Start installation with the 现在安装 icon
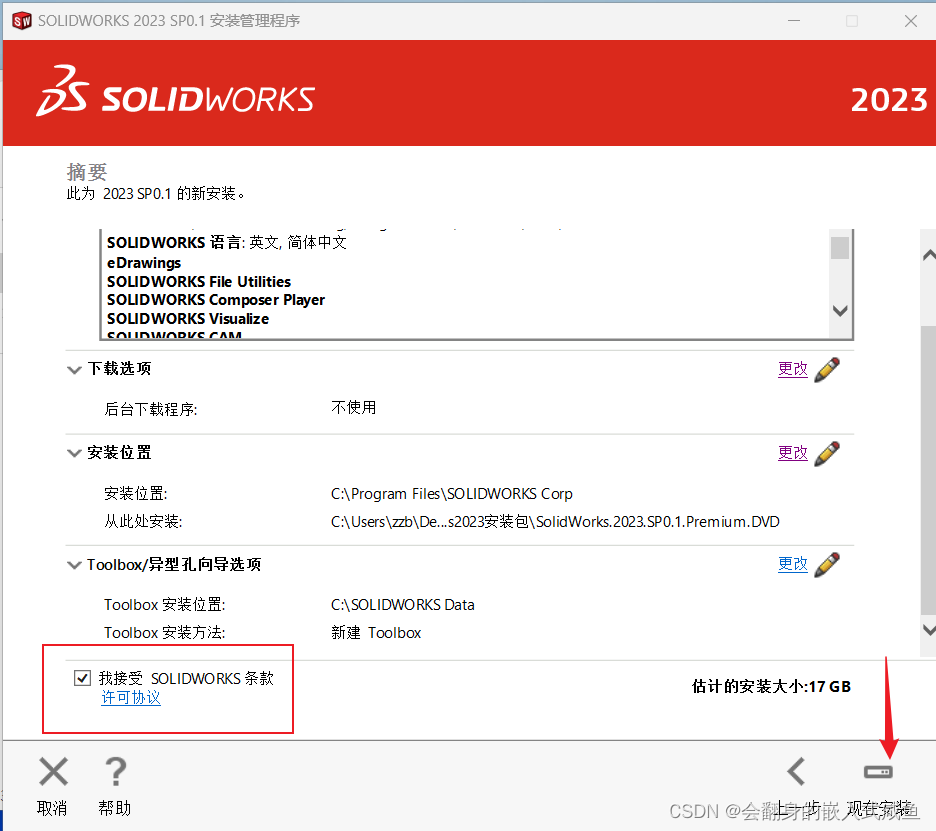This screenshot has height=831, width=936. (878, 772)
